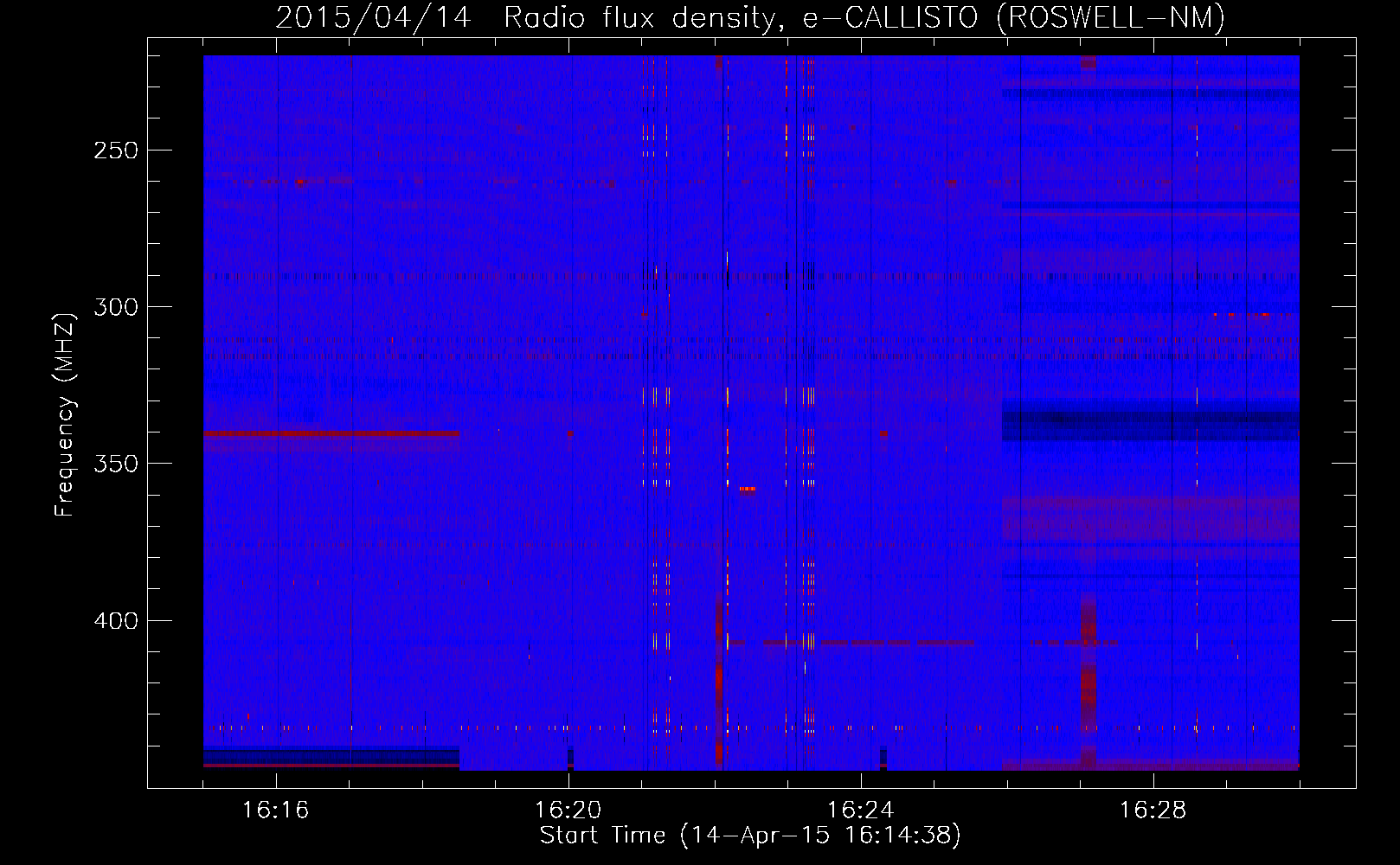
Task: Click the x-axis label 'Start Time (14-Apr-15 16:14:38)'
Action: [x=750, y=836]
